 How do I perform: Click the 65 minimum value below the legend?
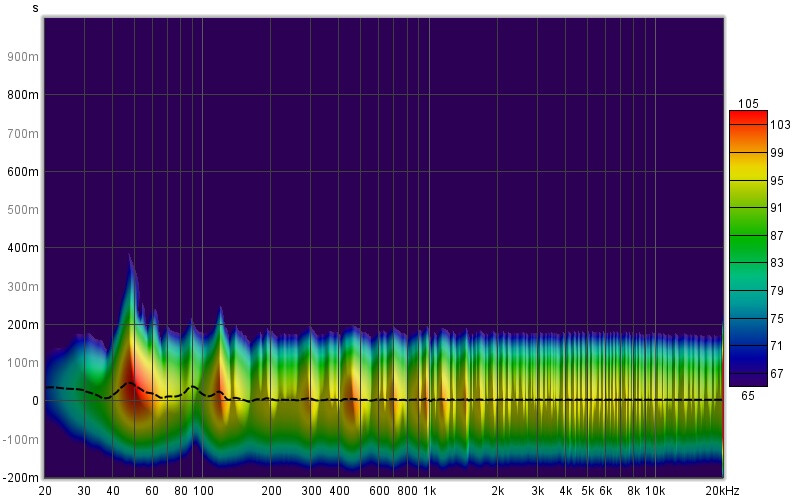pyautogui.click(x=748, y=396)
